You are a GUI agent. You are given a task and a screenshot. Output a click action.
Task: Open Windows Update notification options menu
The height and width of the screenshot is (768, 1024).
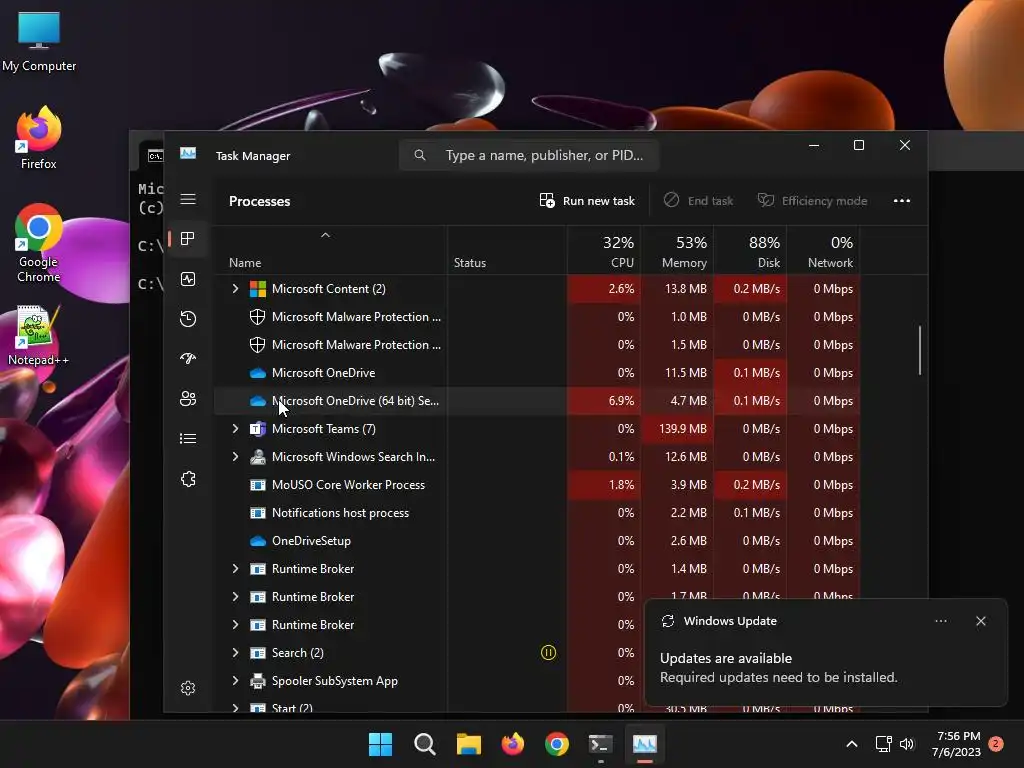pyautogui.click(x=941, y=622)
